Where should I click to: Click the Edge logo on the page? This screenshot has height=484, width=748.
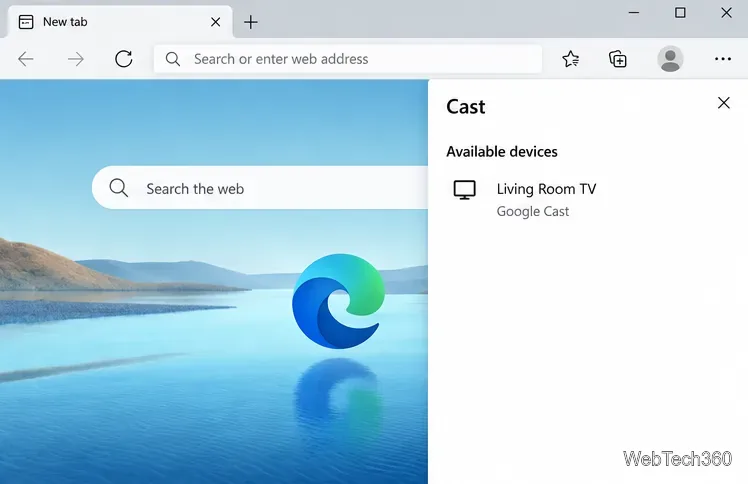[339, 301]
